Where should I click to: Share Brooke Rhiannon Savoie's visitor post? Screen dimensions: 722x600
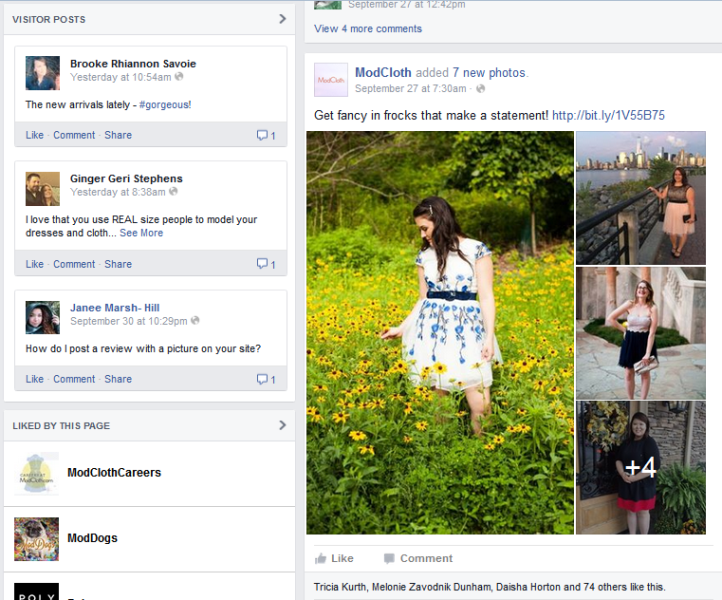(118, 135)
